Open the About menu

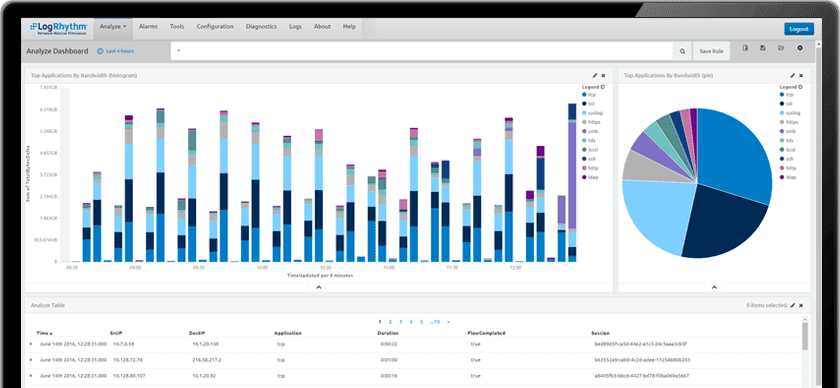click(x=322, y=26)
